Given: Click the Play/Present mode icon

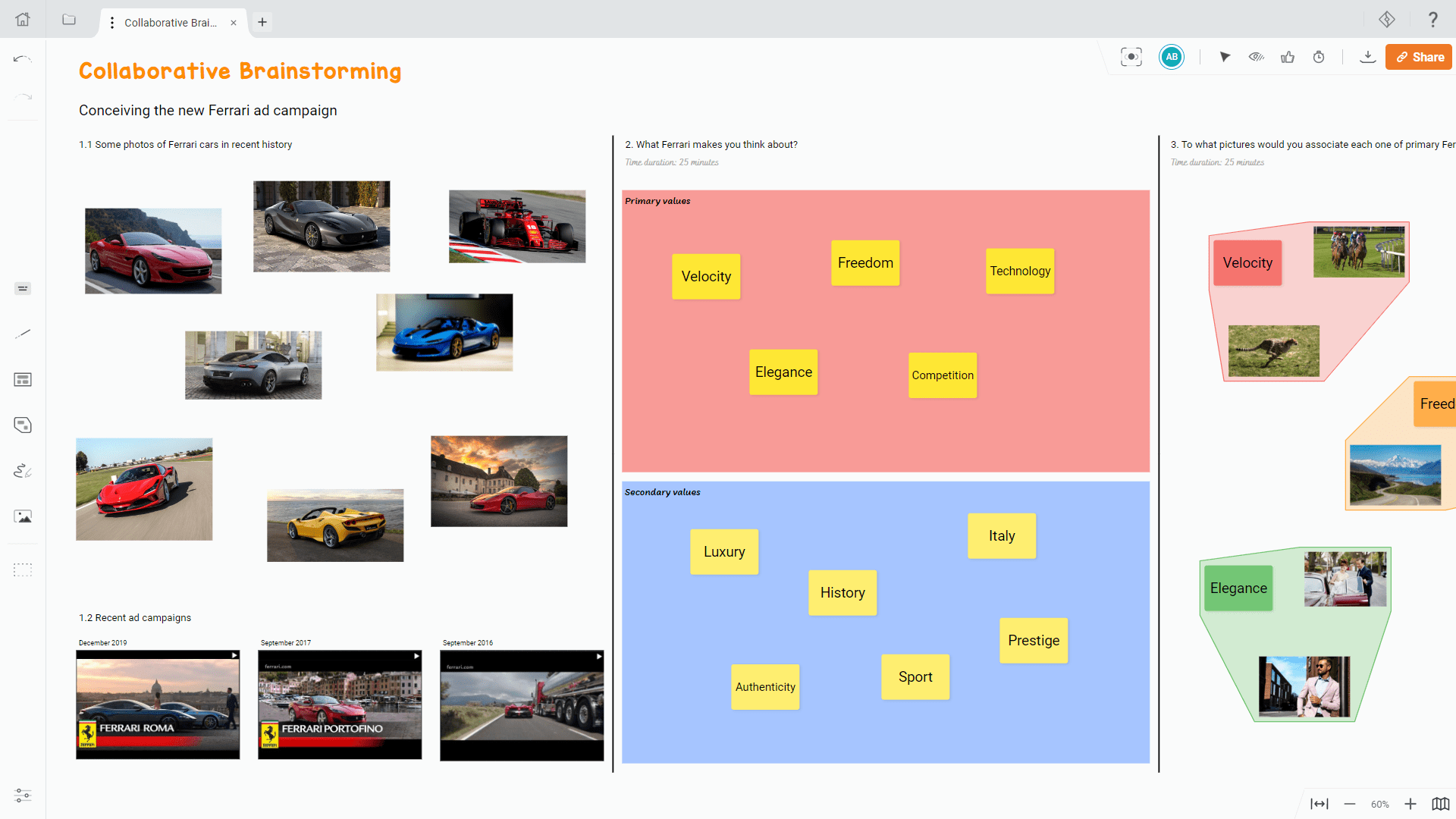Looking at the screenshot, I should click(x=1224, y=58).
